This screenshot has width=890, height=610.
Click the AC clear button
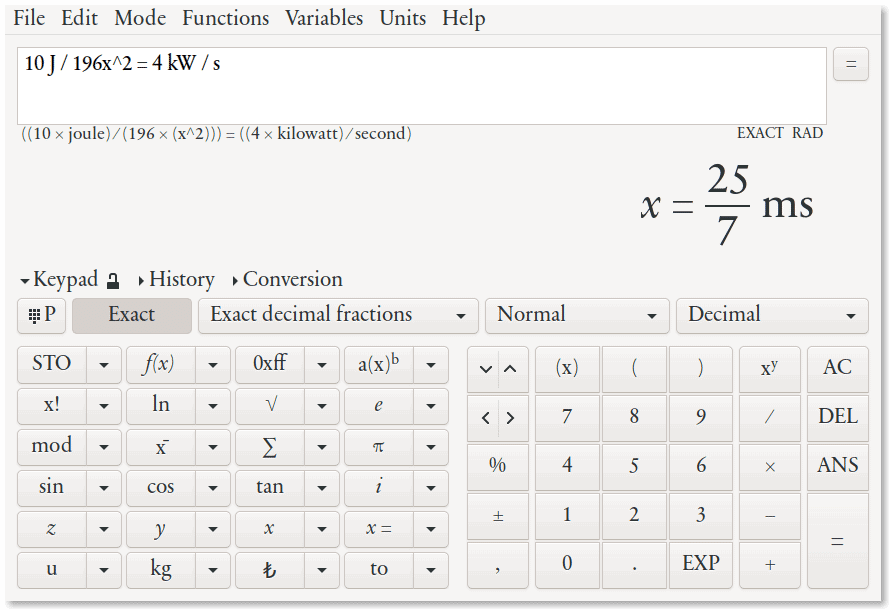[x=838, y=369]
